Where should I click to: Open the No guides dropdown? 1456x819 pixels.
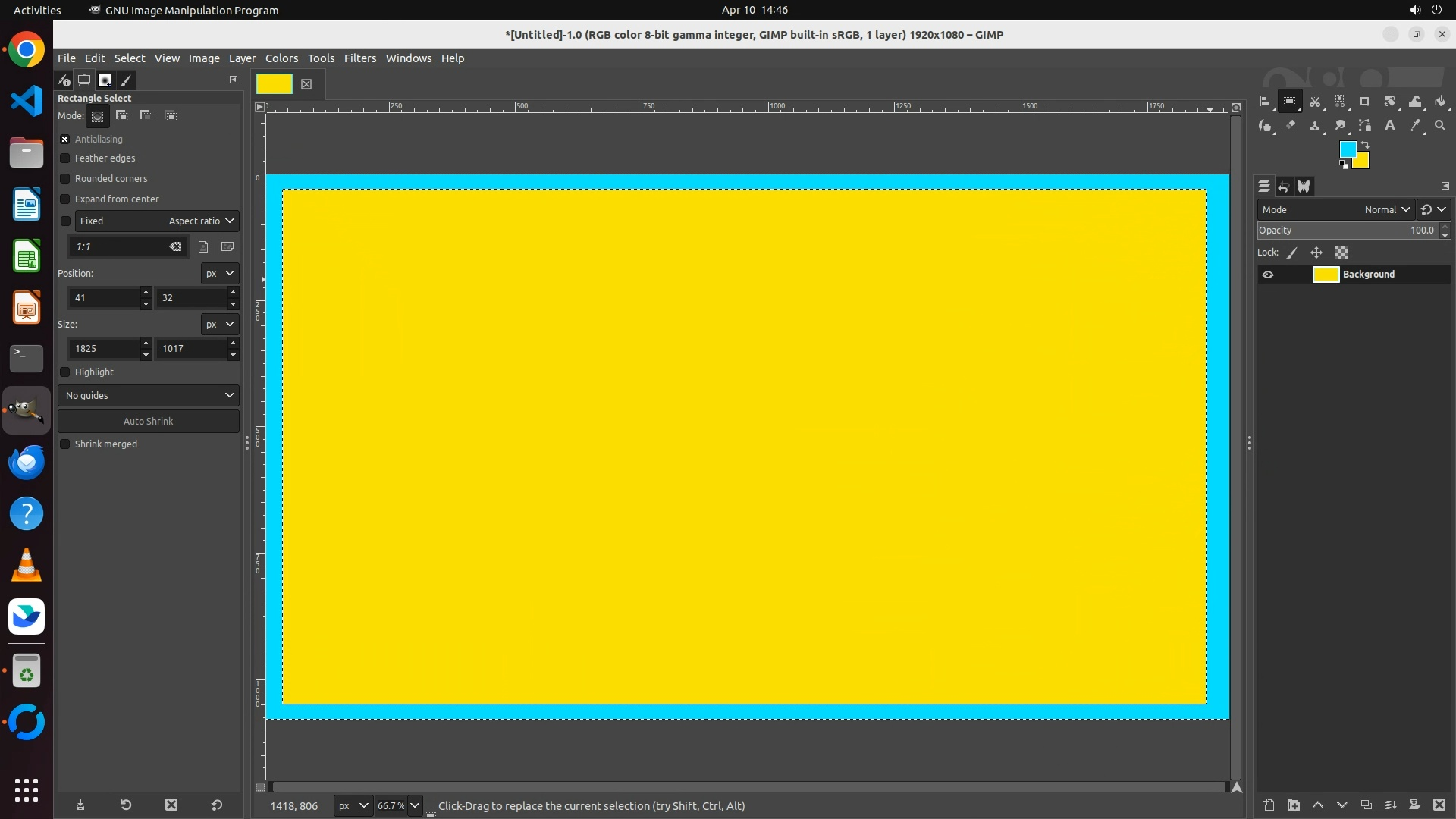click(x=149, y=395)
